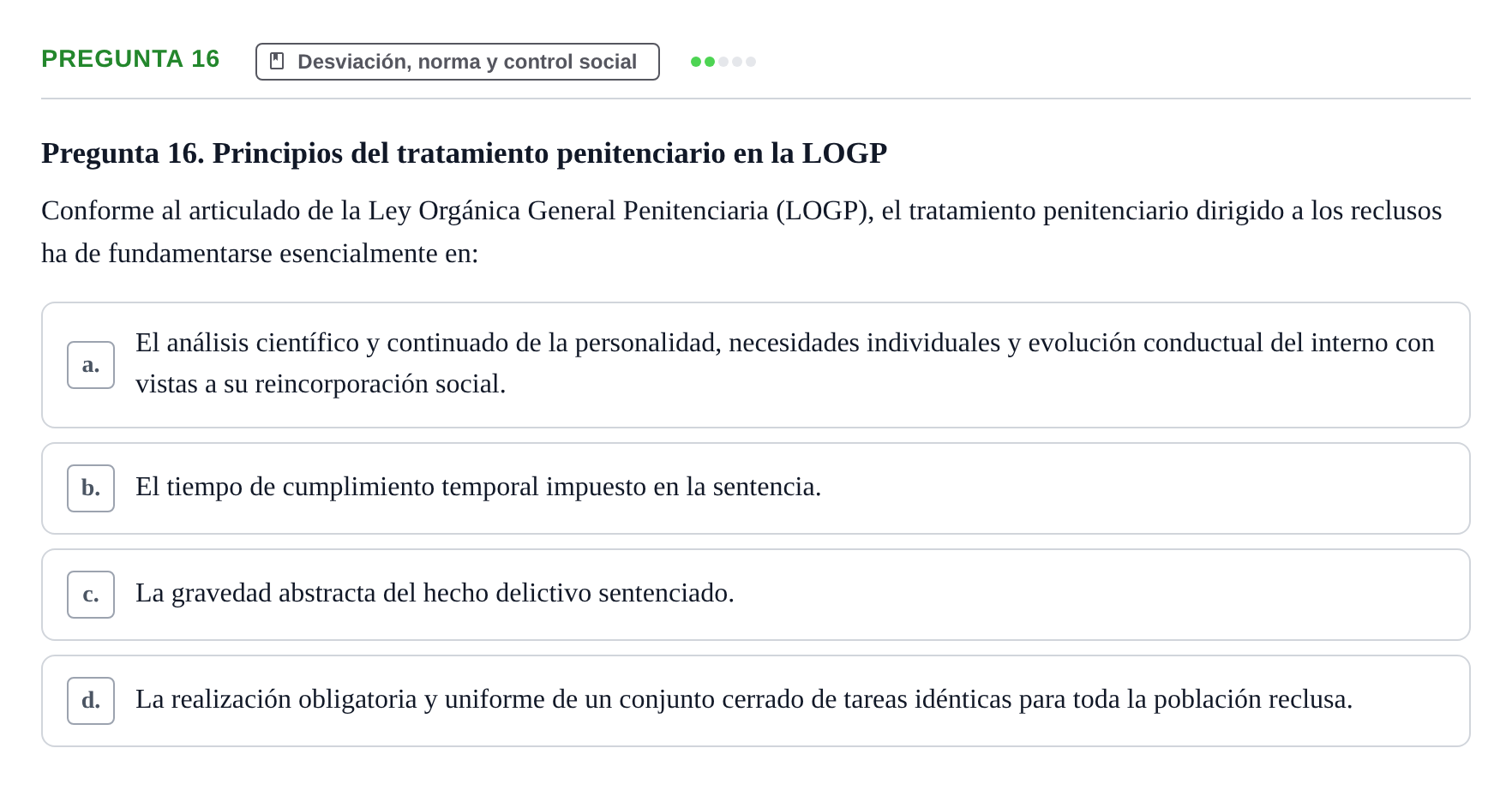Click the difficulty dots indicator
The width and height of the screenshot is (1512, 790).
click(723, 62)
